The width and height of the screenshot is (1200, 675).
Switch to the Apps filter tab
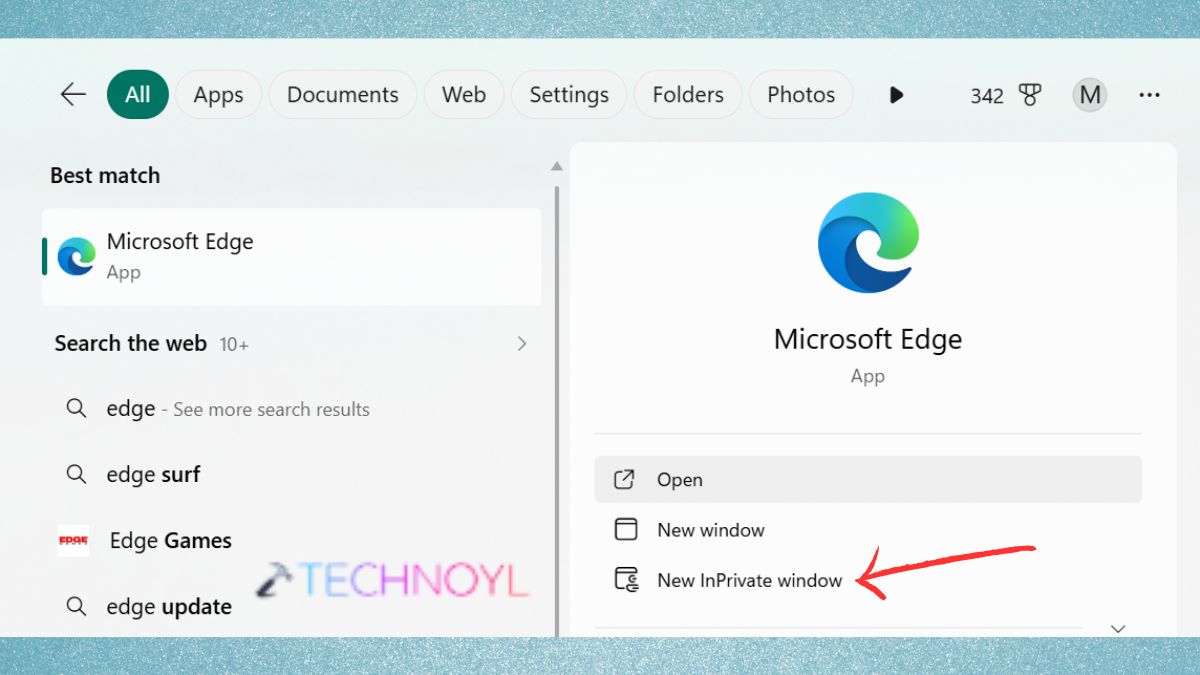point(218,95)
